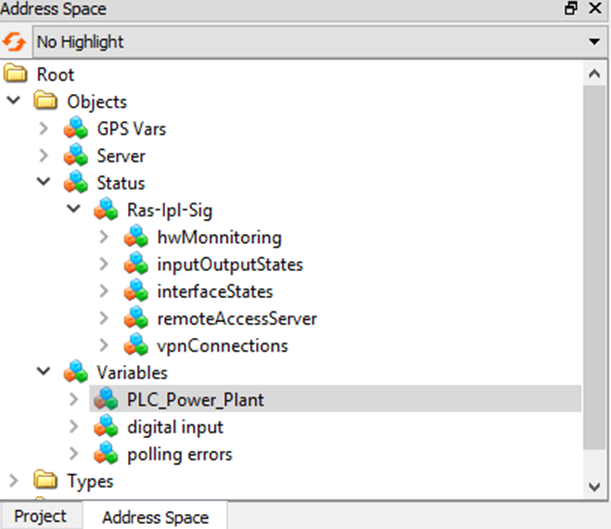Click the refresh icon beside the highlight dropdown
611x529 pixels.
click(15, 42)
